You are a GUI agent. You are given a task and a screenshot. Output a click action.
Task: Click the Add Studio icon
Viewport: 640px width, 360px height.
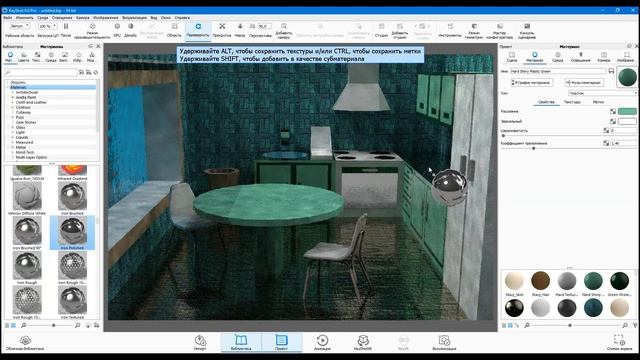[x=400, y=31]
